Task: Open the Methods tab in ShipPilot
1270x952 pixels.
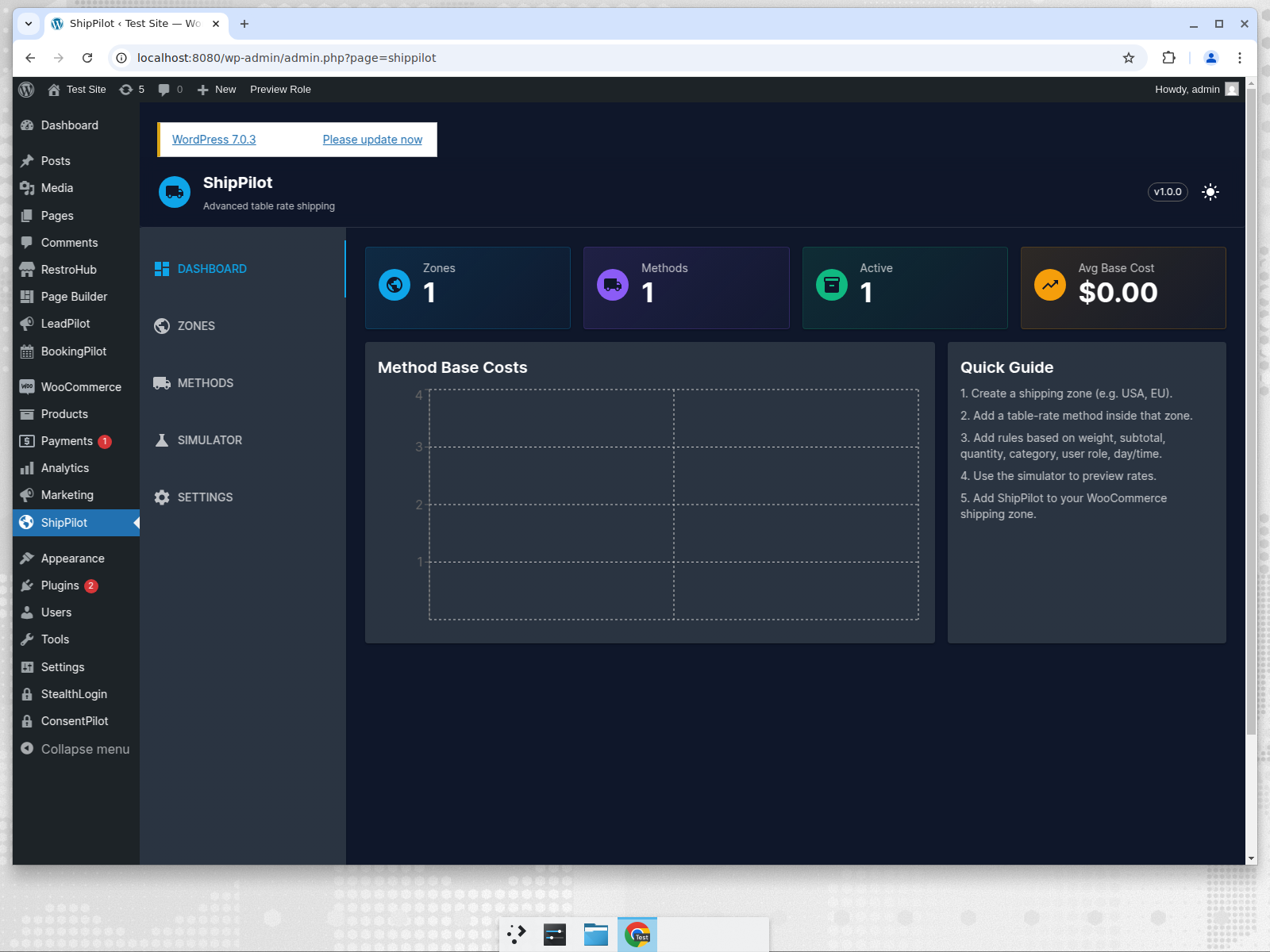Action: point(243,383)
